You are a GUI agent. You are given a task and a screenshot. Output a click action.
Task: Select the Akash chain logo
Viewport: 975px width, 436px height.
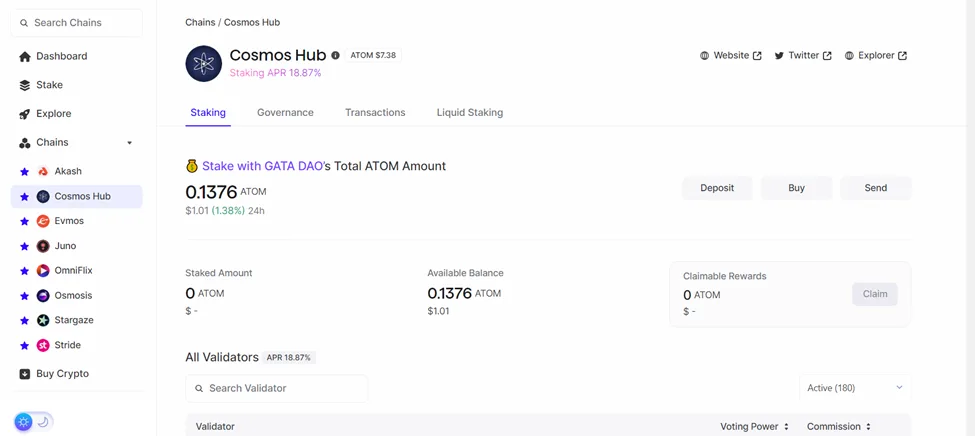pyautogui.click(x=43, y=171)
